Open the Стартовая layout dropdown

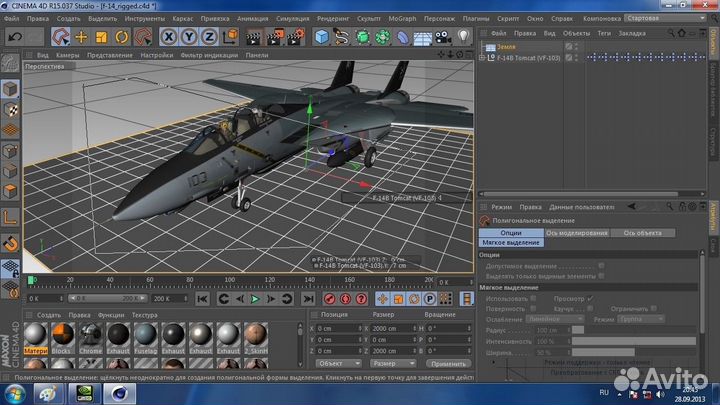665,18
